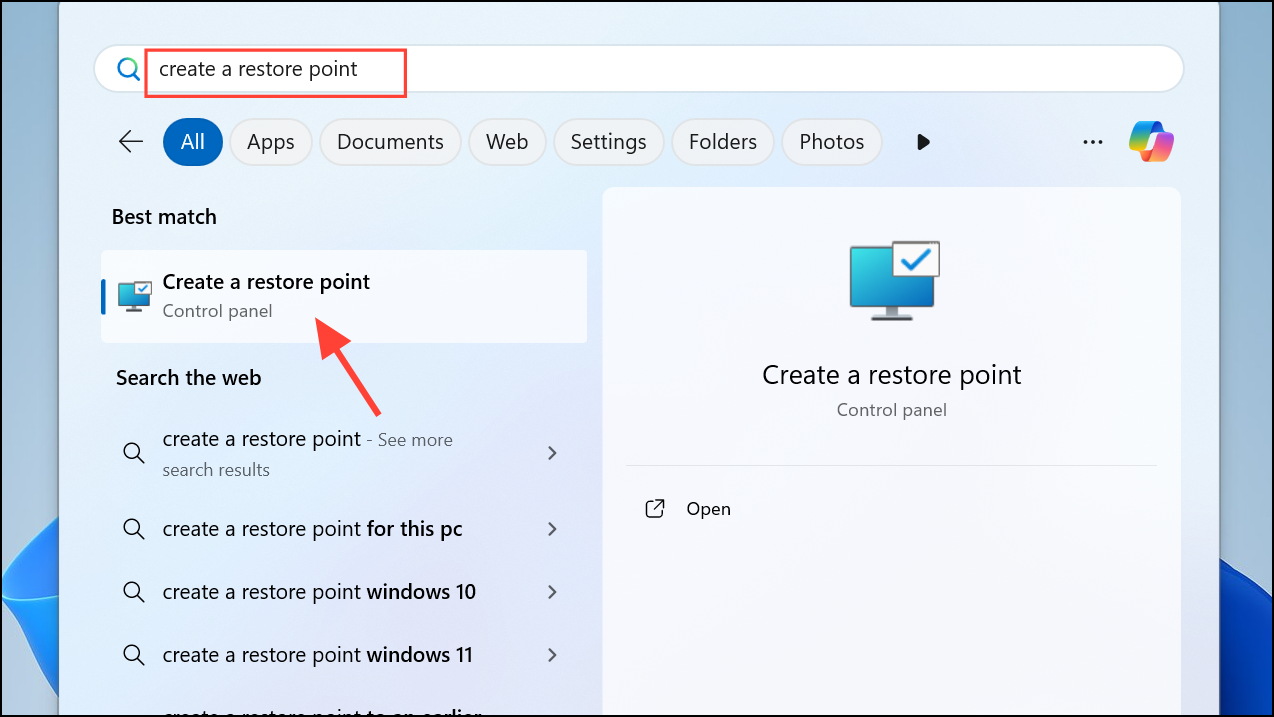This screenshot has height=717, width=1274.
Task: Click the 'Search the web' heading
Action: [188, 378]
